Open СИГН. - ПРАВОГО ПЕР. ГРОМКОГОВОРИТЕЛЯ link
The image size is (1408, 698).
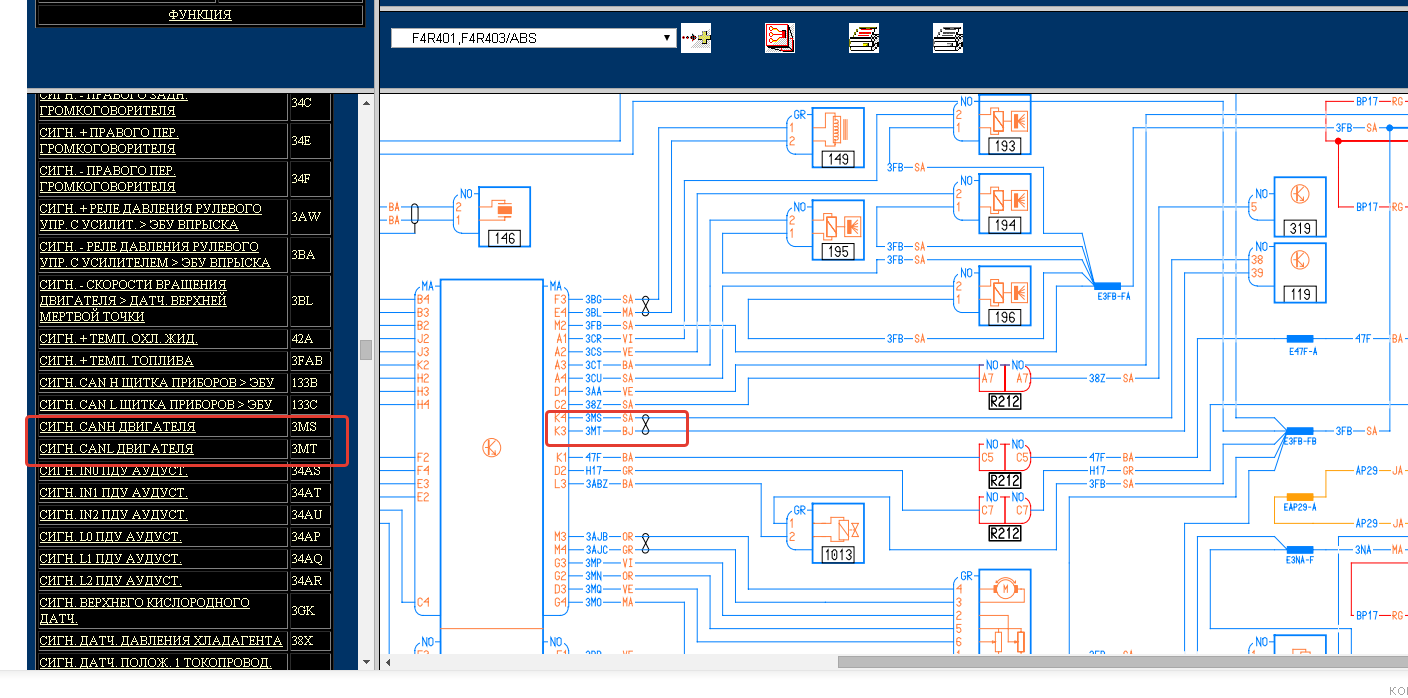pyautogui.click(x=107, y=179)
